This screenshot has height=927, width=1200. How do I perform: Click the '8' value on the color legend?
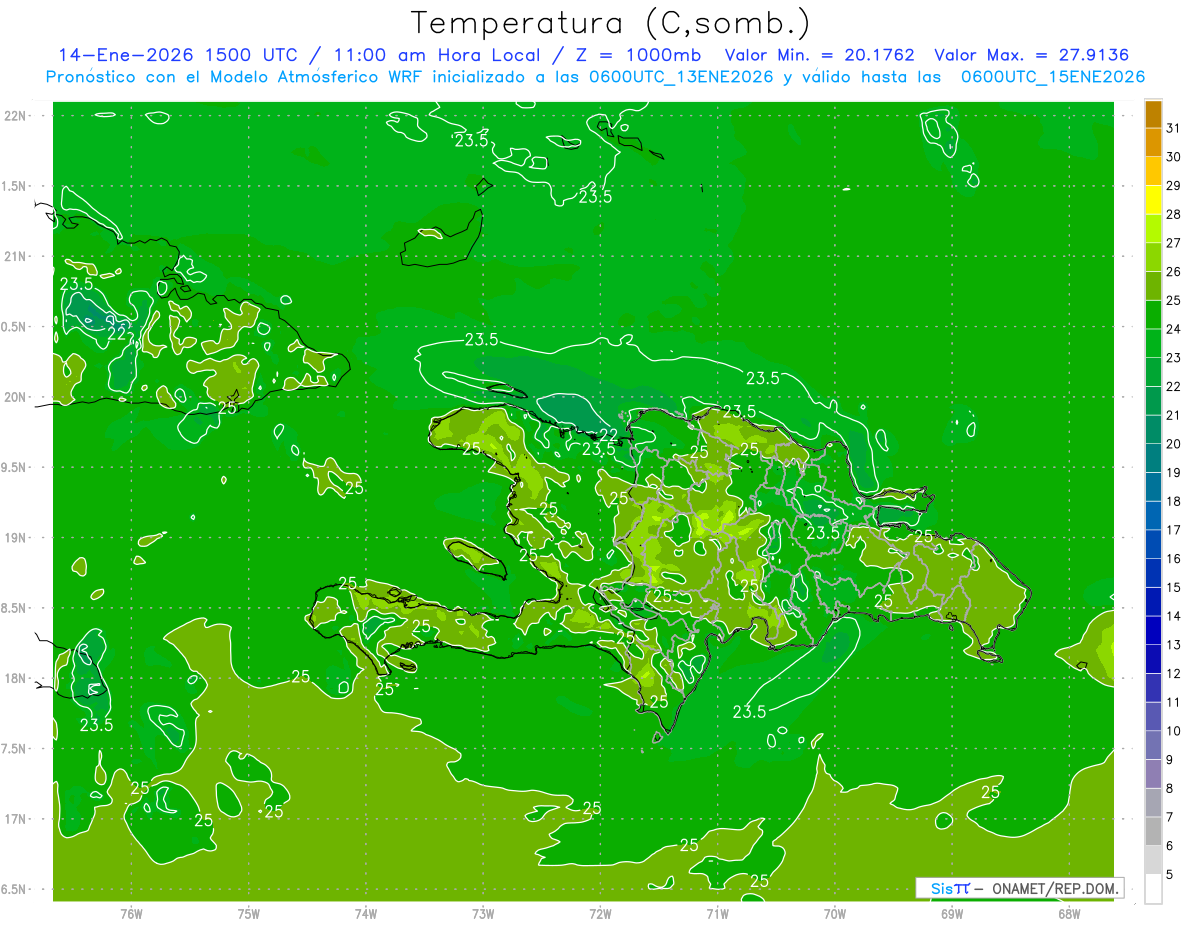(x=1169, y=789)
